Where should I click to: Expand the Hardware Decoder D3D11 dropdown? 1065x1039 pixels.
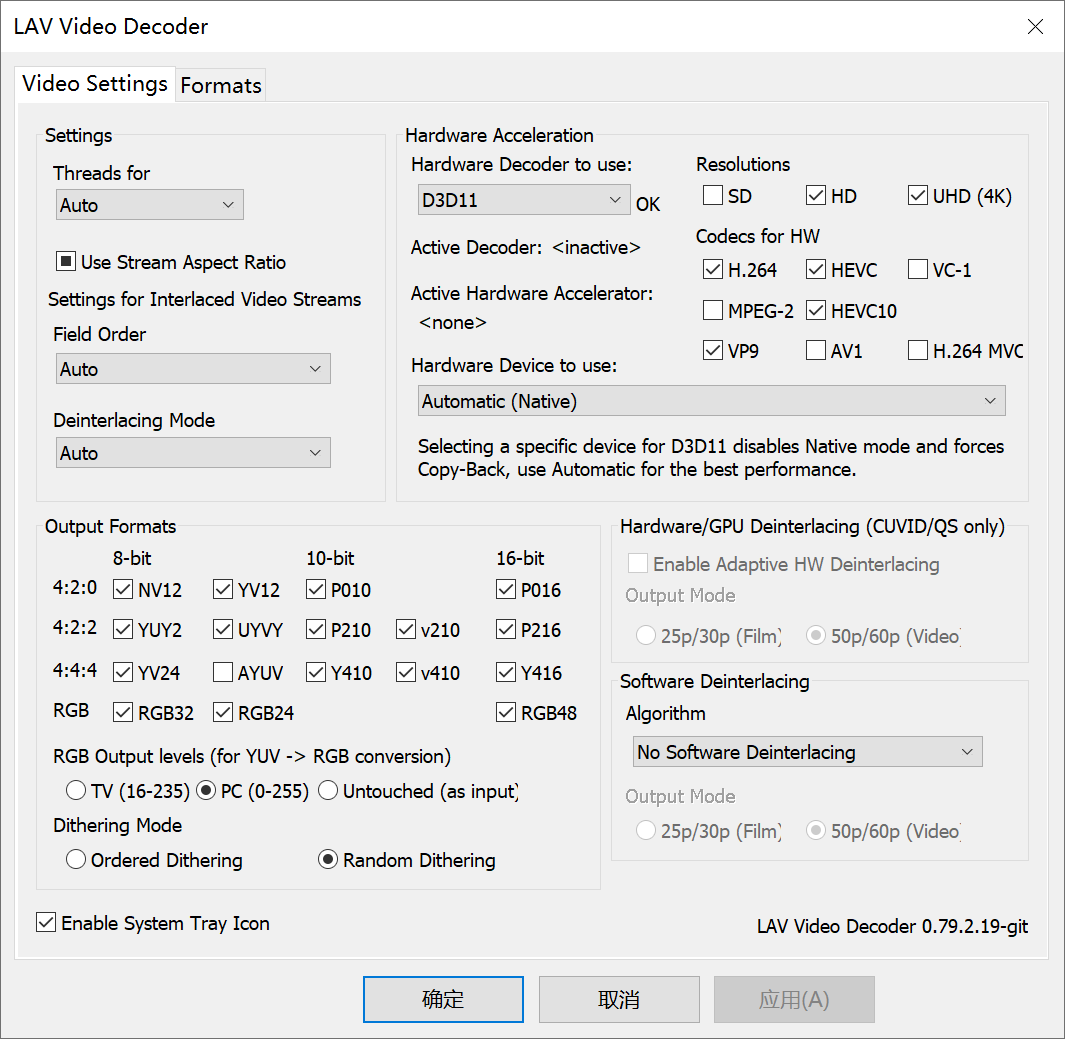coord(523,201)
